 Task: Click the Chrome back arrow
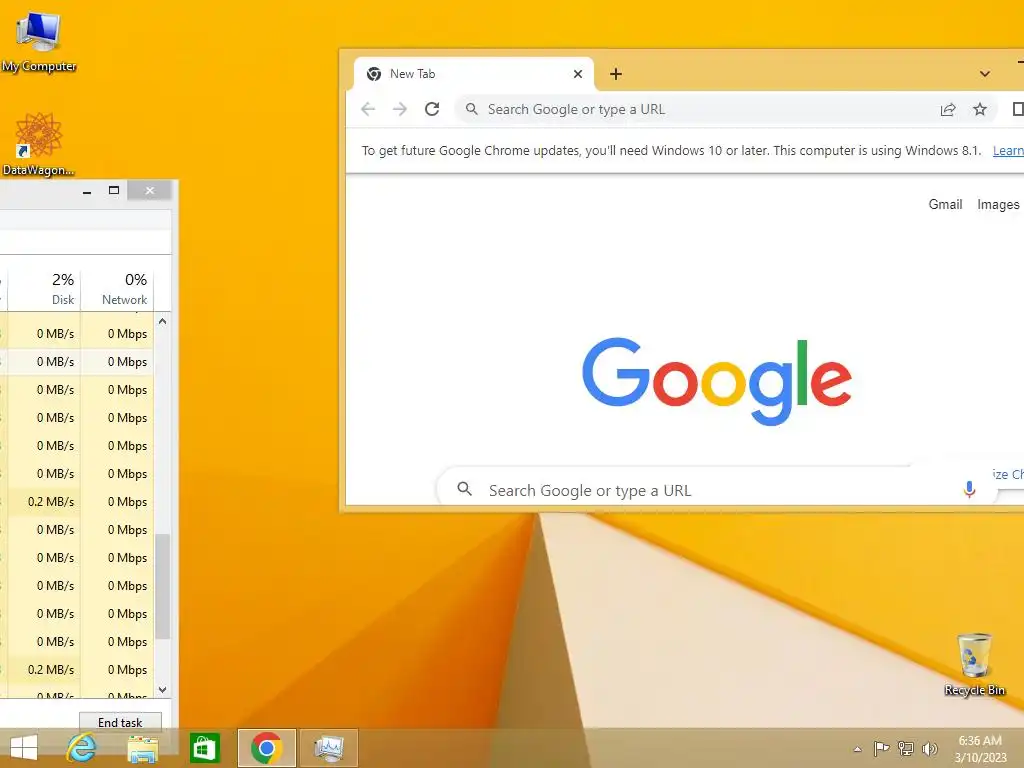[x=368, y=109]
